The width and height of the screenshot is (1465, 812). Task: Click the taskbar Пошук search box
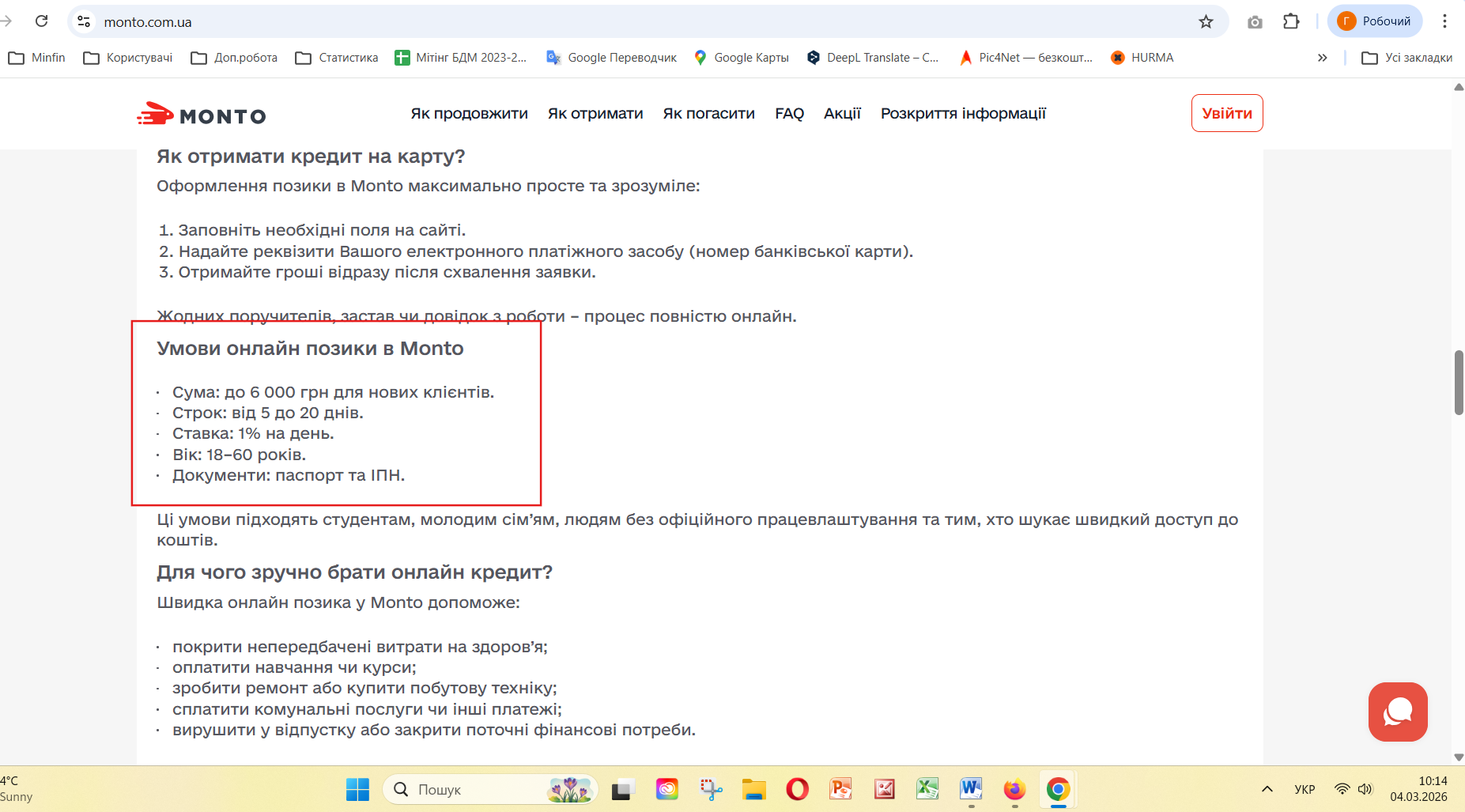coord(490,789)
